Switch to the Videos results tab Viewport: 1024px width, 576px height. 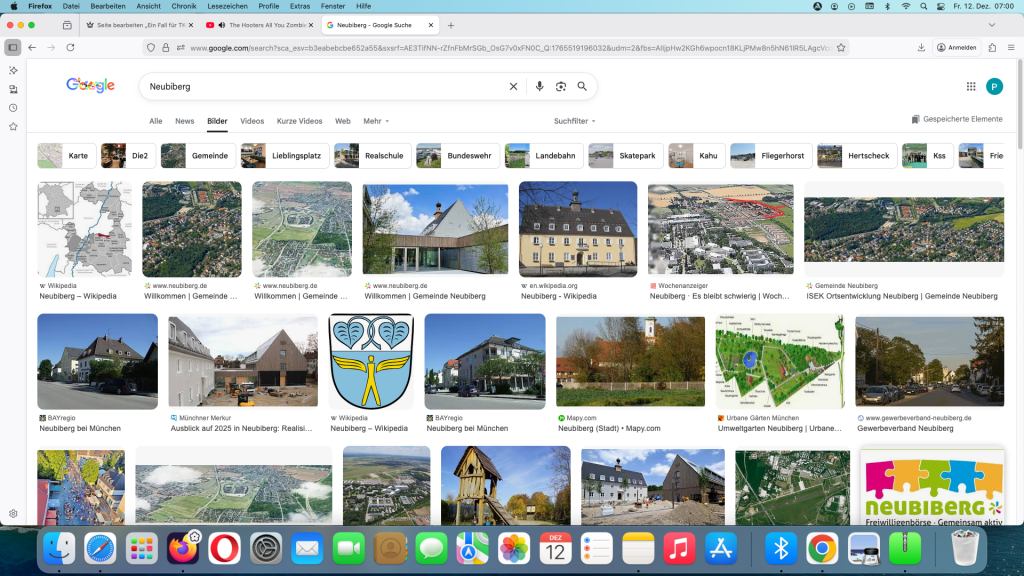click(x=250, y=121)
